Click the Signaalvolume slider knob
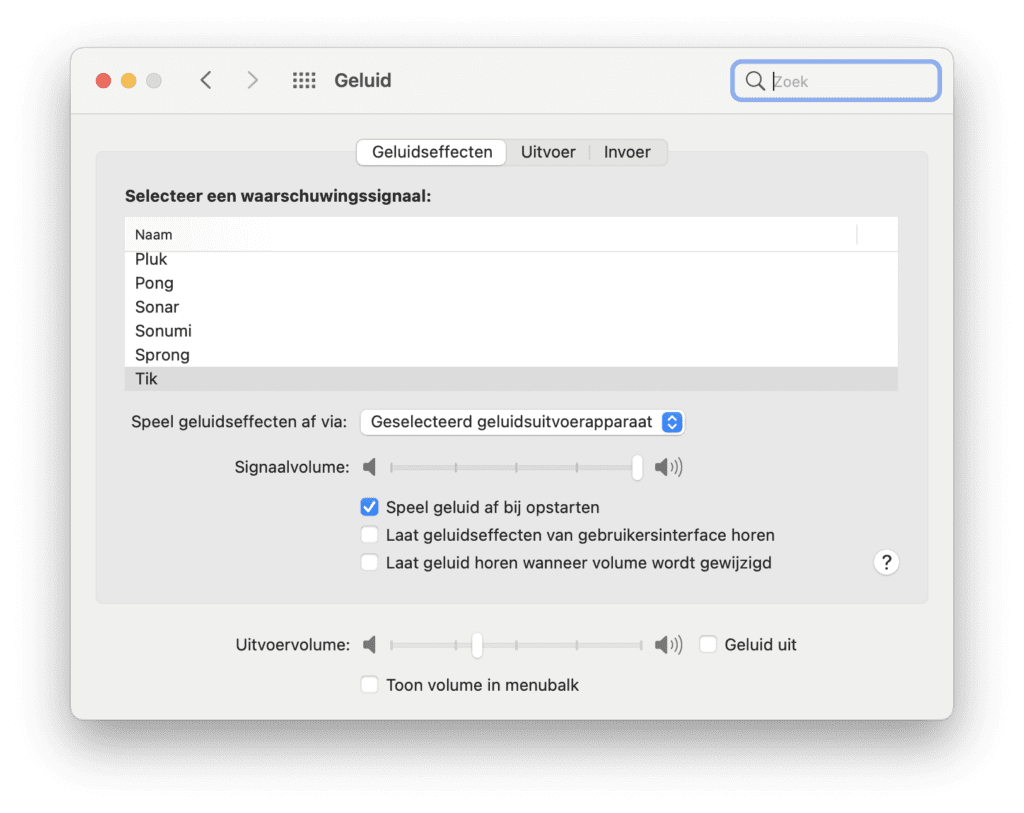This screenshot has width=1024, height=813. [637, 467]
